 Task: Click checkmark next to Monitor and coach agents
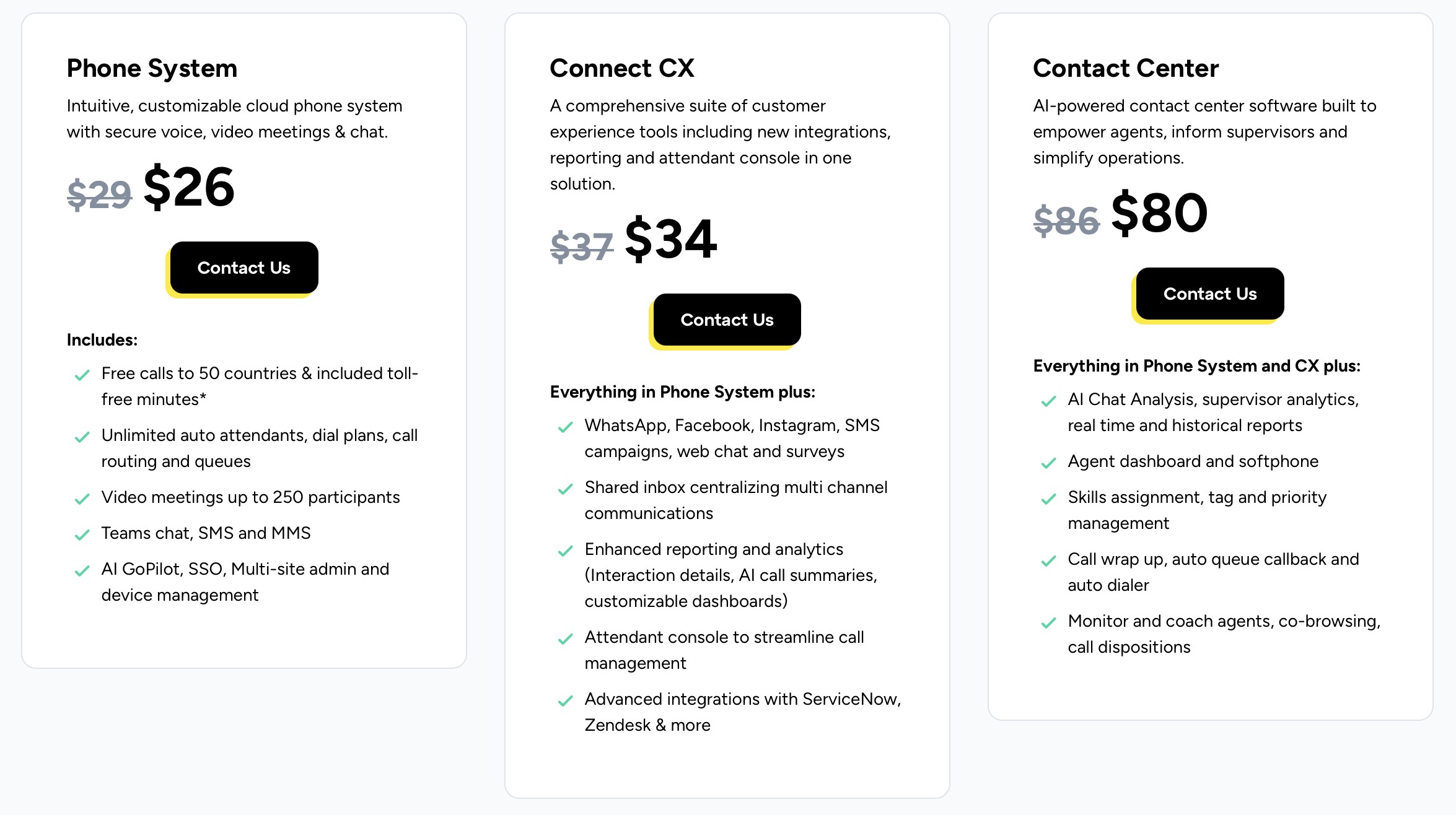[1048, 622]
